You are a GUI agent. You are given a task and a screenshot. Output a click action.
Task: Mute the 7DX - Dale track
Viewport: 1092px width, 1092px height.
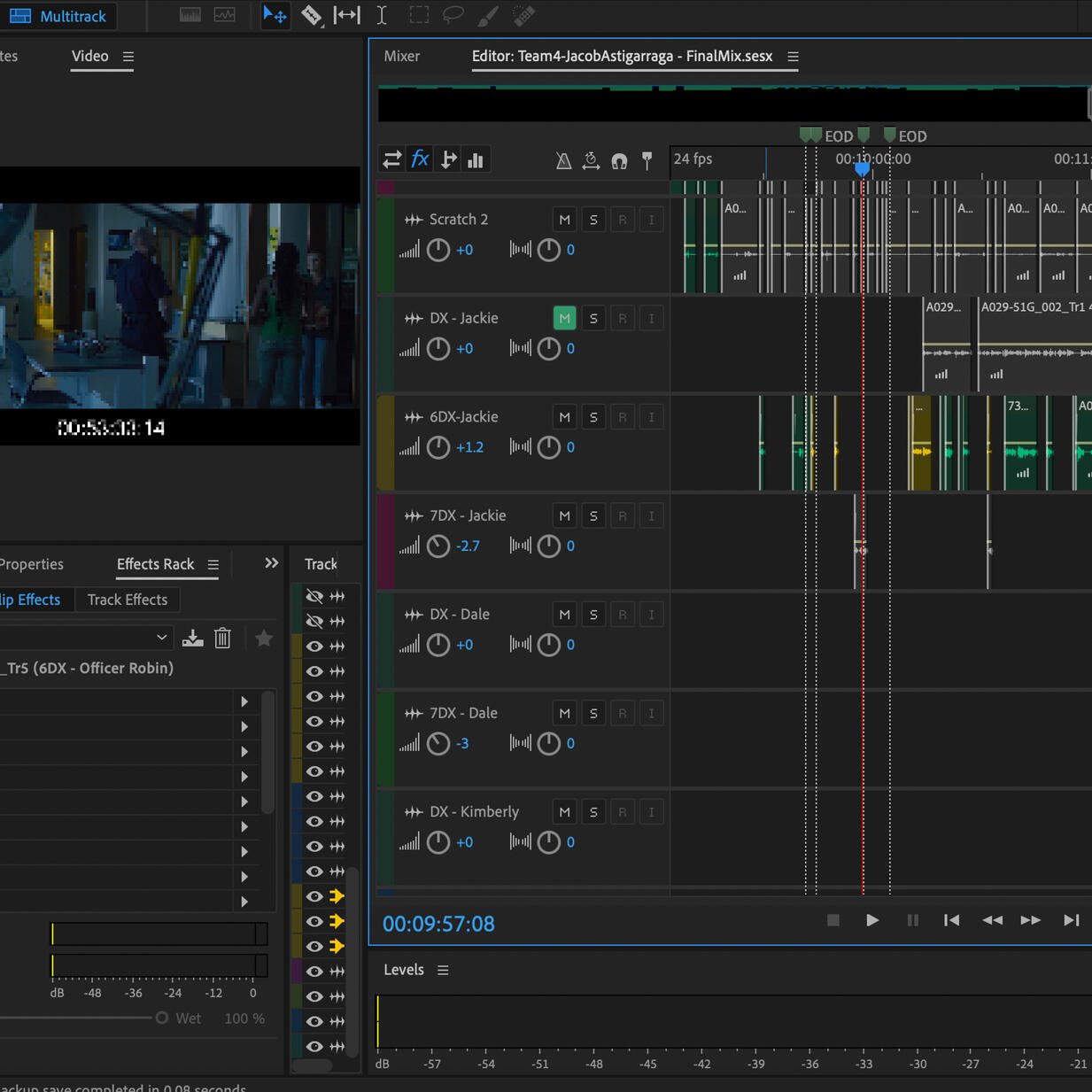point(564,713)
